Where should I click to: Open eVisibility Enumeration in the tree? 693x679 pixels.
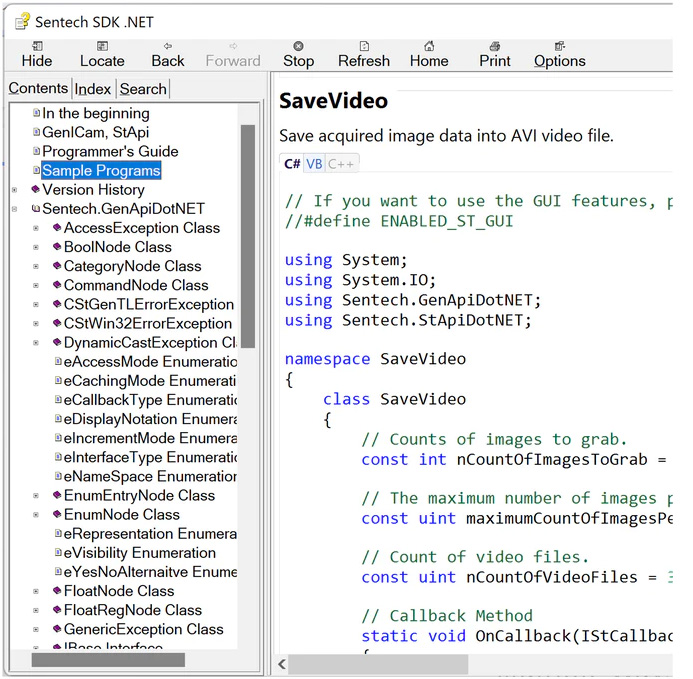pyautogui.click(x=139, y=553)
